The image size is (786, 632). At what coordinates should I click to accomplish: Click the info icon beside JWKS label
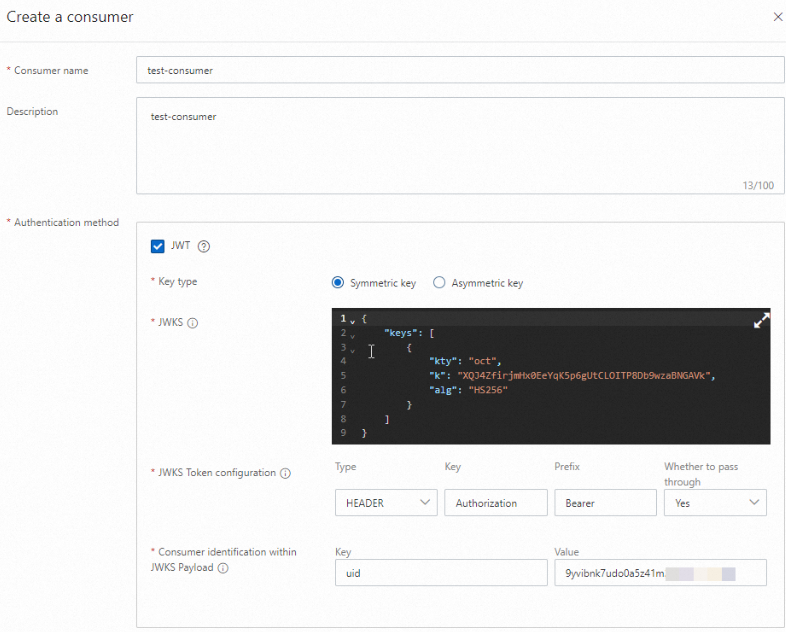point(193,323)
